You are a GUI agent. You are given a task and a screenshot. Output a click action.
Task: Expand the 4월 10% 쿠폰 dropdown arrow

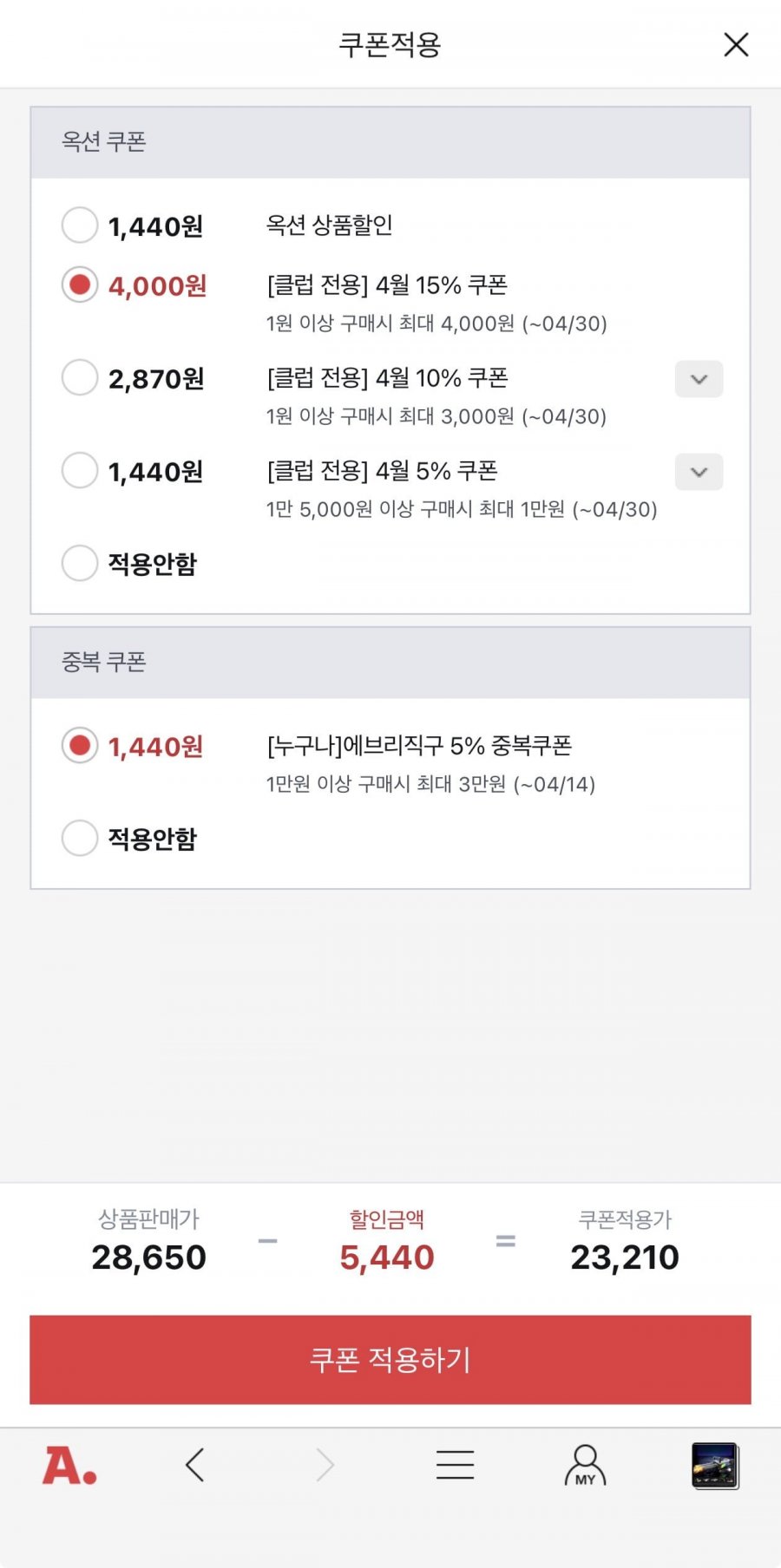[x=699, y=379]
